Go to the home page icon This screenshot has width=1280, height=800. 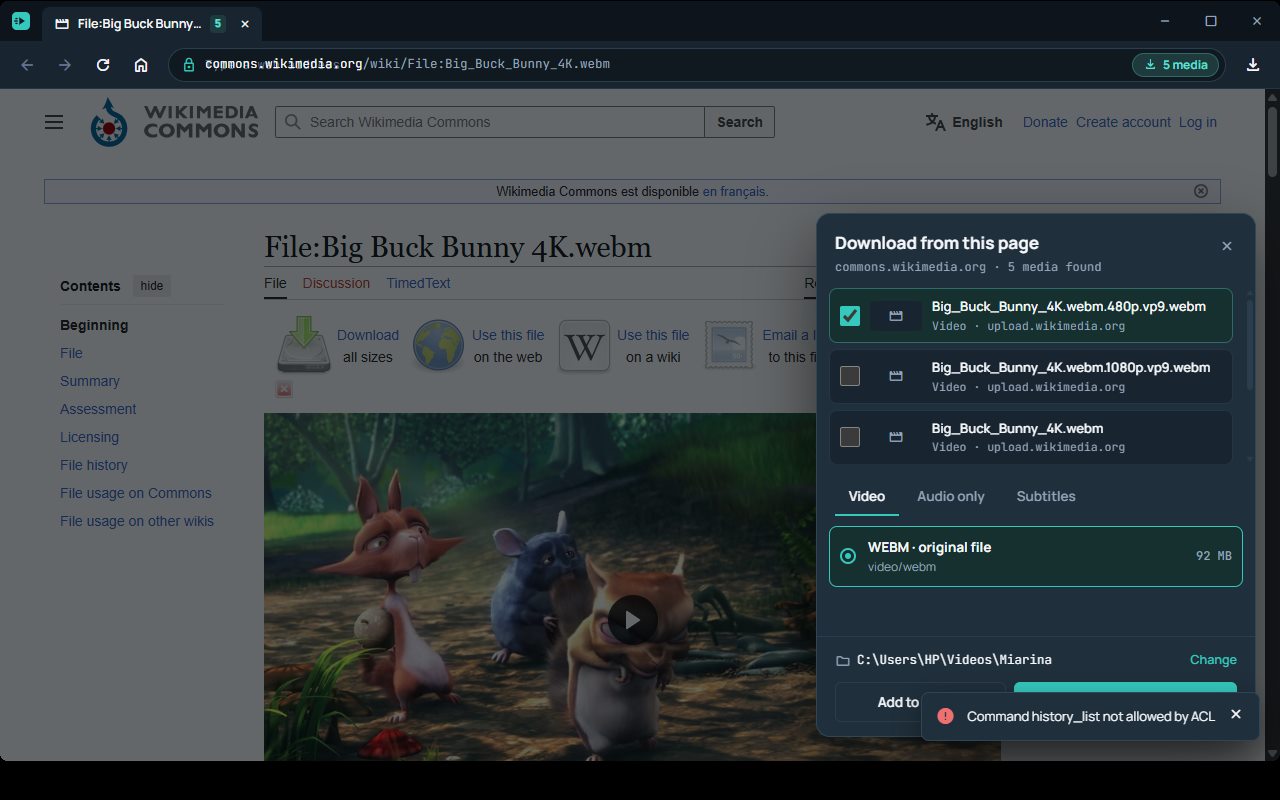pyautogui.click(x=141, y=65)
